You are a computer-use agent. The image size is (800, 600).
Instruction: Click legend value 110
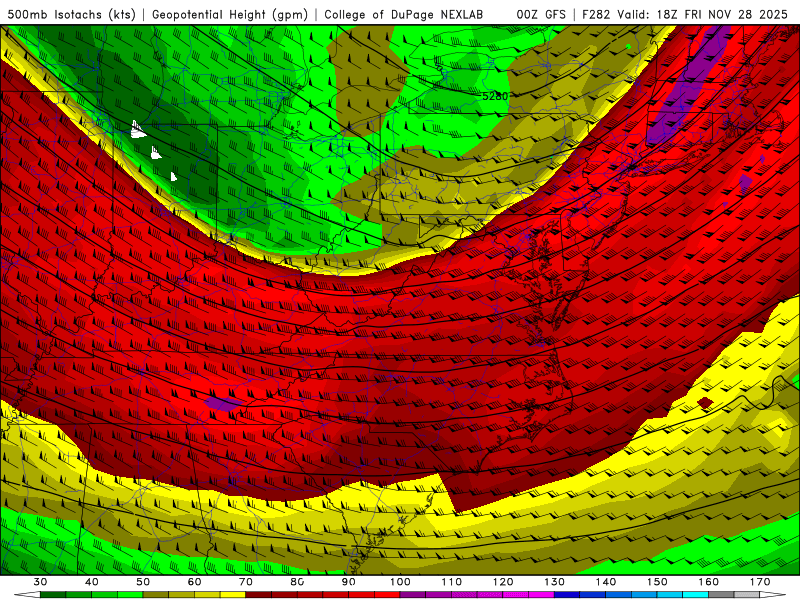pos(452,582)
